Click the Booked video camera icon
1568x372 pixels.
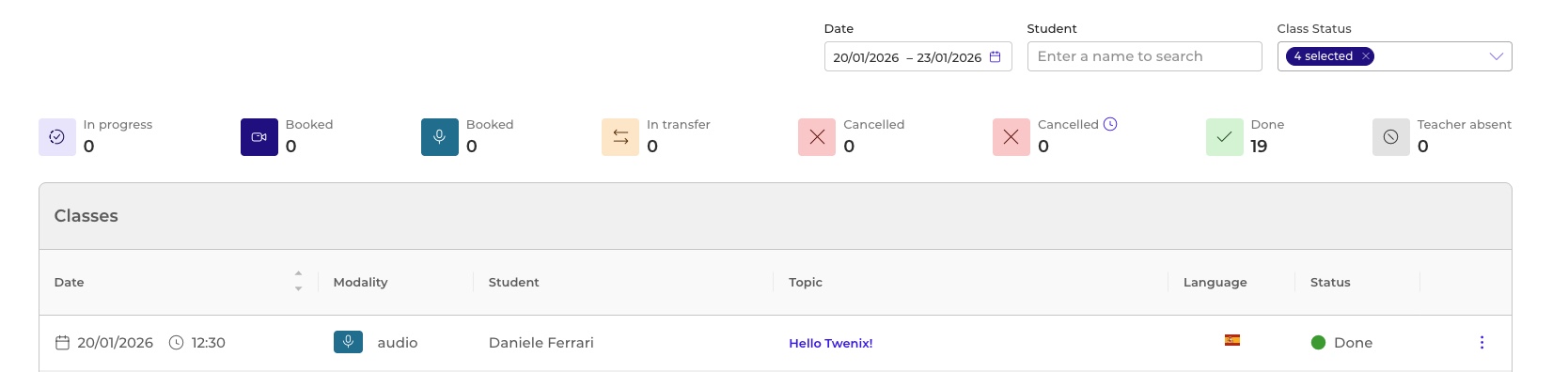259,137
